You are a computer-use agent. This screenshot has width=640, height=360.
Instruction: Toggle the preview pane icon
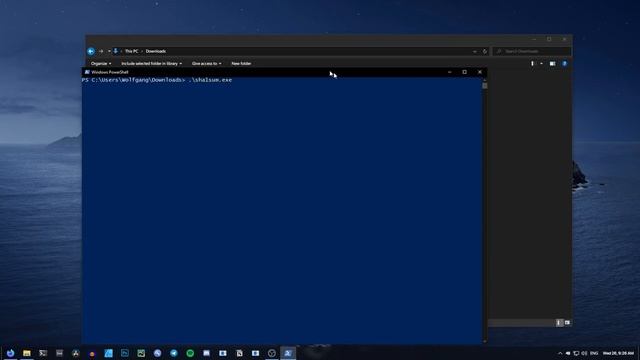[x=552, y=64]
